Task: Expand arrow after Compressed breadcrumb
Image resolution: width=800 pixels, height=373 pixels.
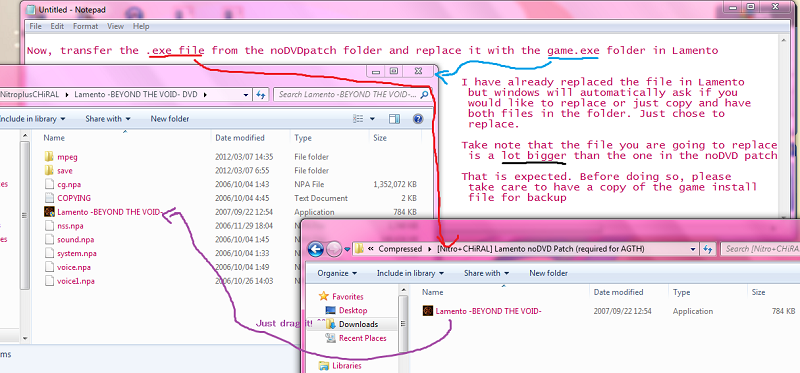Action: click(x=431, y=249)
